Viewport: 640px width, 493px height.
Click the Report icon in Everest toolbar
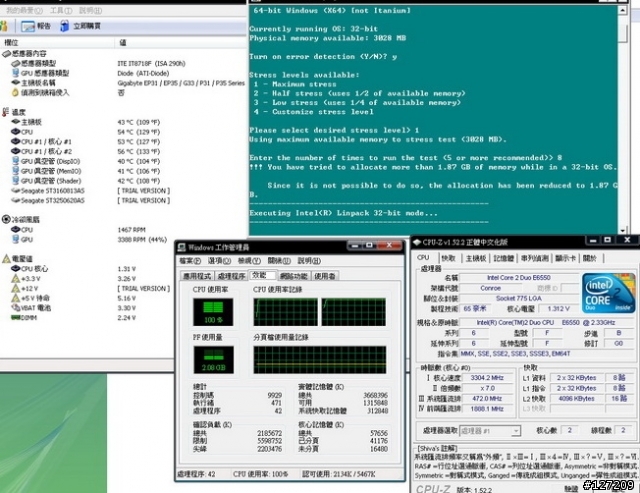[28, 27]
